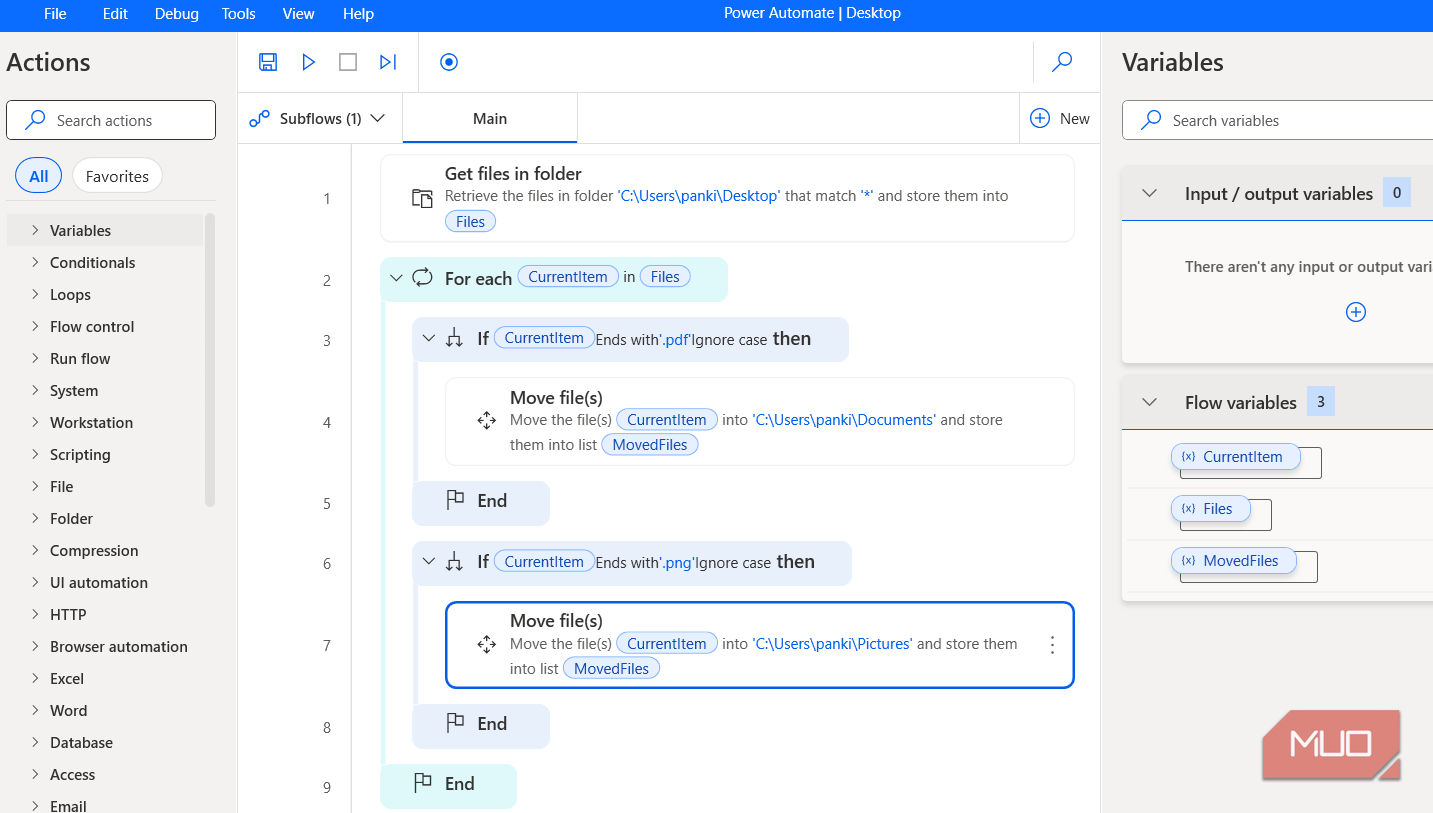Click the If icon for the .png condition
This screenshot has width=1433, height=813.
(x=455, y=562)
